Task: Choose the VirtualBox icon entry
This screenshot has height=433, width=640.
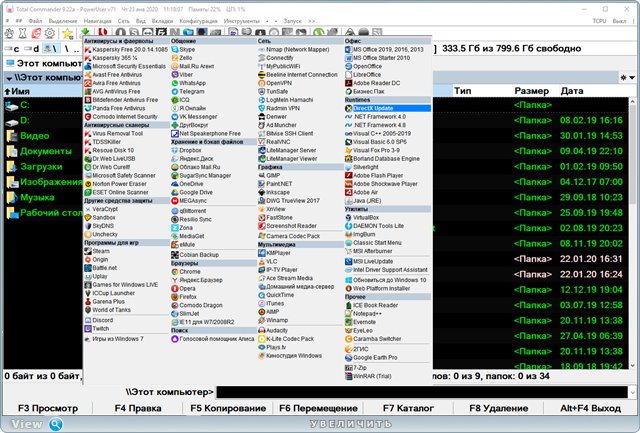Action: coord(349,218)
